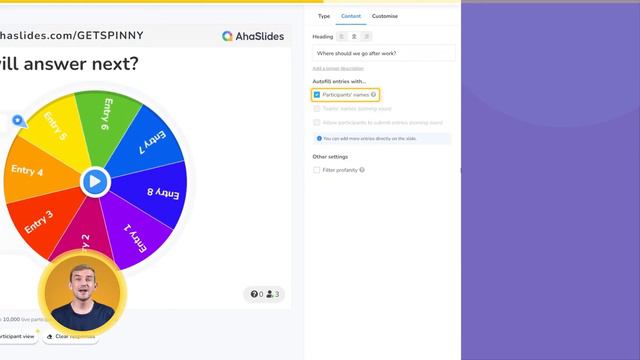Click the blue info icon in the entries hint
Viewport: 640px width, 360px height.
click(319, 139)
